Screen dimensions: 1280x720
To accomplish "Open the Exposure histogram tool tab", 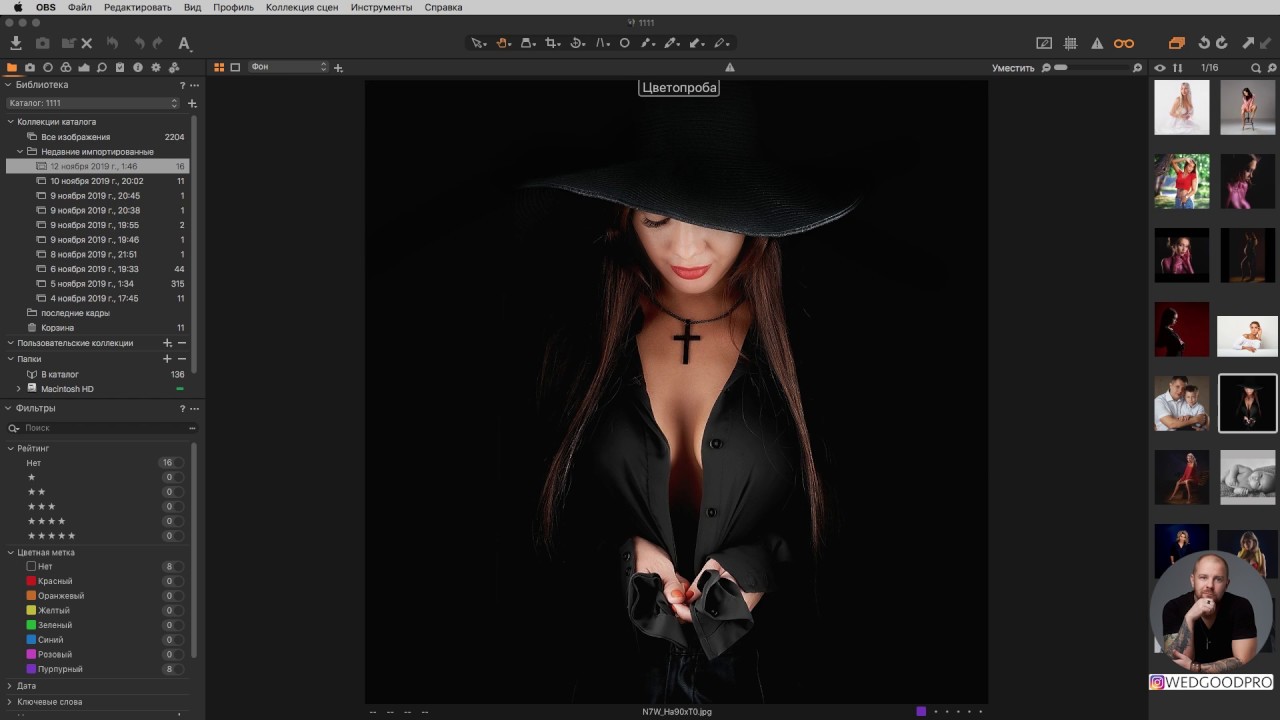I will [x=84, y=68].
